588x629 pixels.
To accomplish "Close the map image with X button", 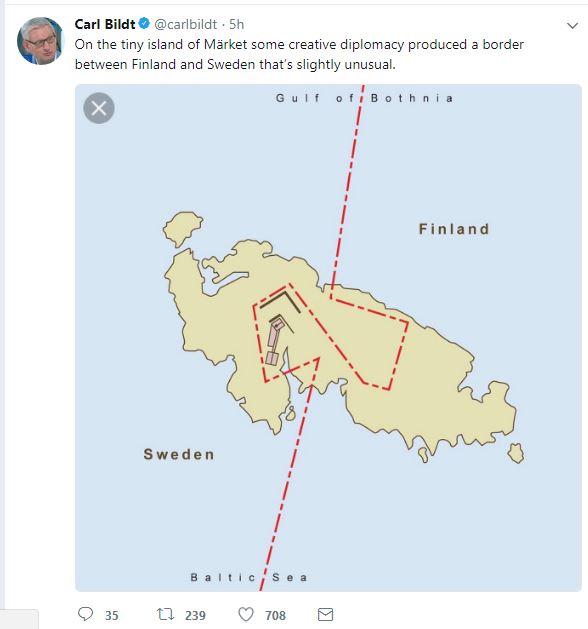I will point(99,108).
